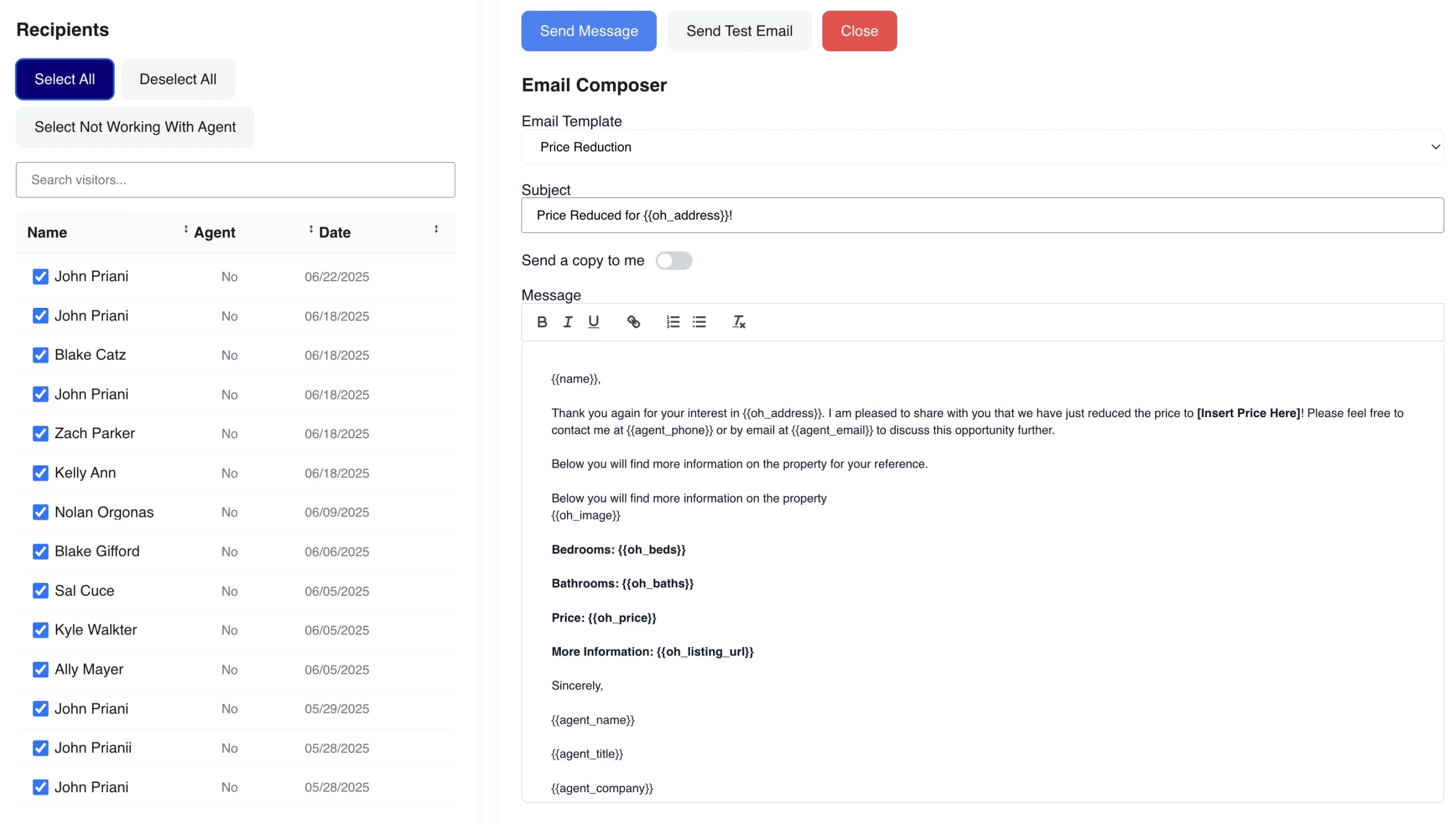Click the Send Message button
The width and height of the screenshot is (1456, 824).
point(589,31)
